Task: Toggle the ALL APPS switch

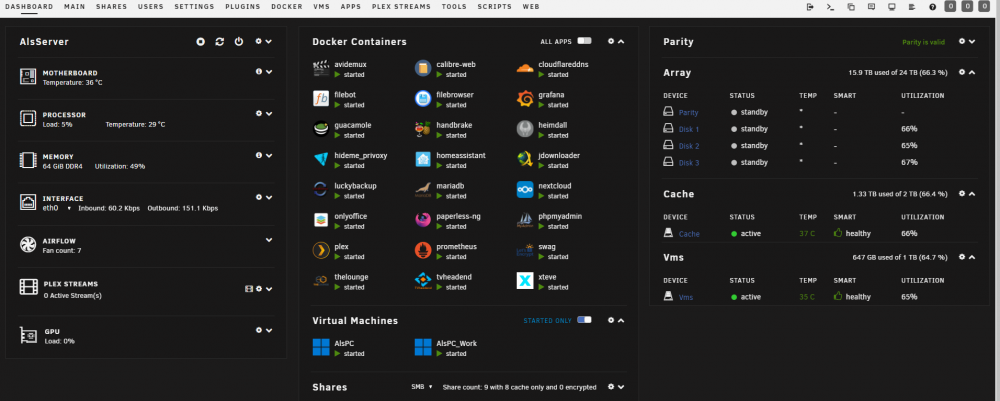Action: pos(584,41)
